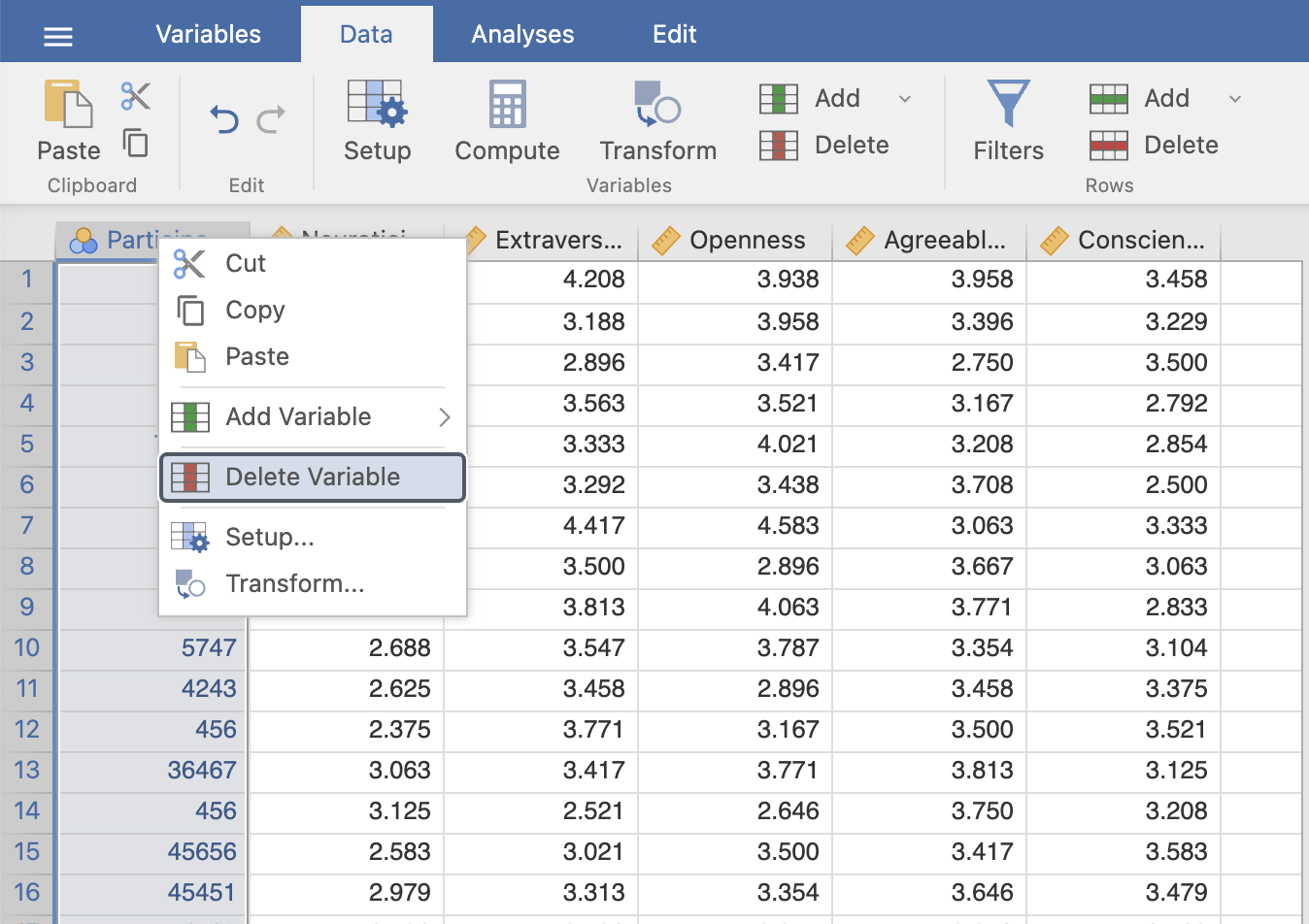Open the Filters tool
The height and width of the screenshot is (924, 1309).
[x=1008, y=120]
